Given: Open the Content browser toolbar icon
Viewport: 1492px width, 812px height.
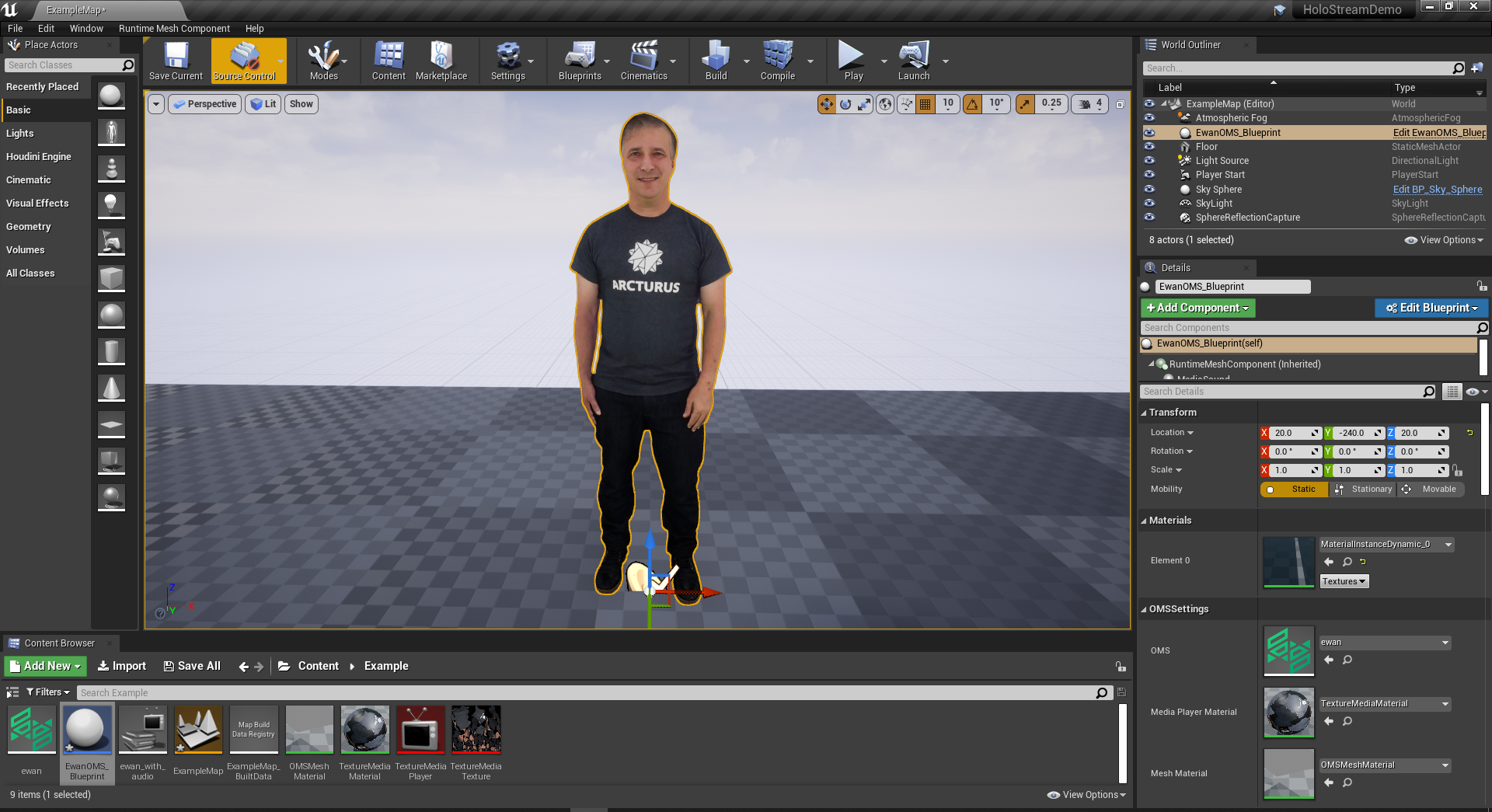Looking at the screenshot, I should (389, 61).
